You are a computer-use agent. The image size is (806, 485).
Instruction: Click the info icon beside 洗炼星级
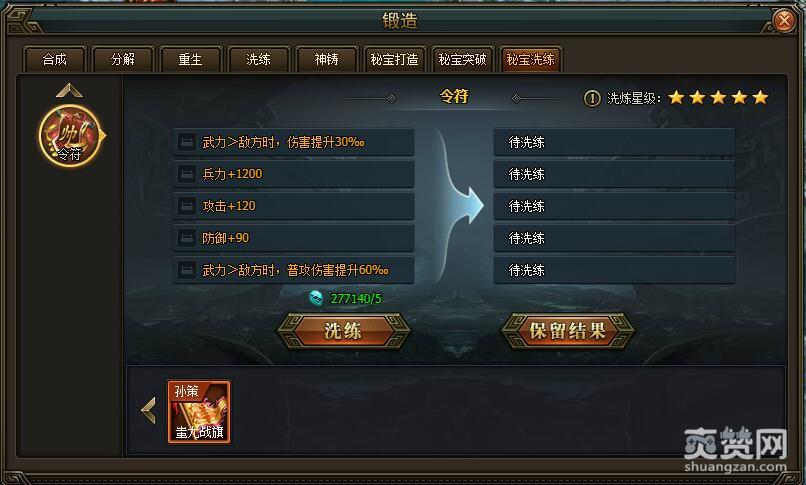pyautogui.click(x=592, y=98)
